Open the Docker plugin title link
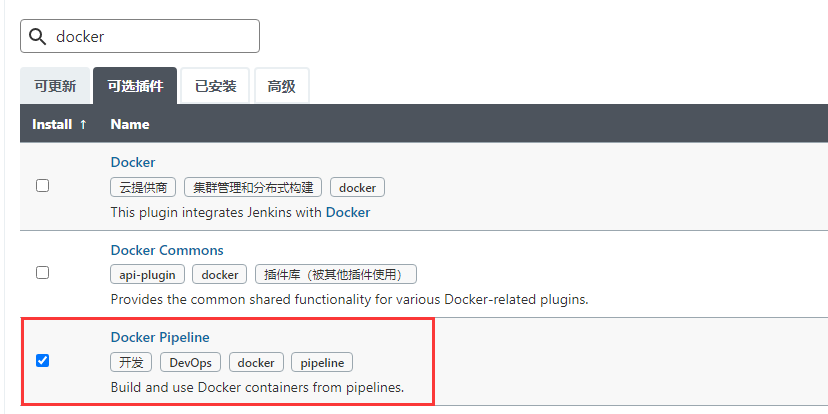The width and height of the screenshot is (828, 414). coord(133,162)
